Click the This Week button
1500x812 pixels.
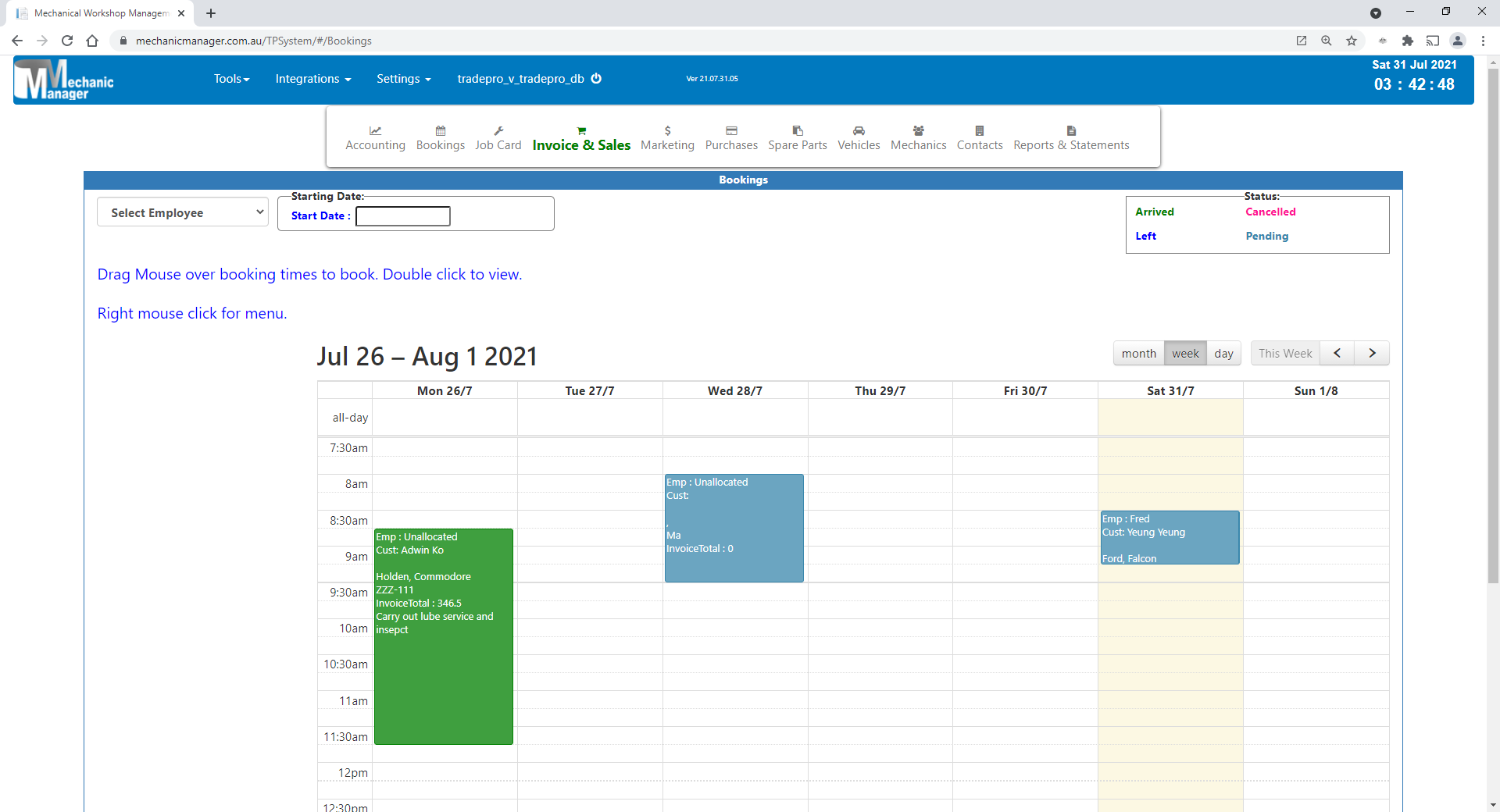coord(1284,353)
